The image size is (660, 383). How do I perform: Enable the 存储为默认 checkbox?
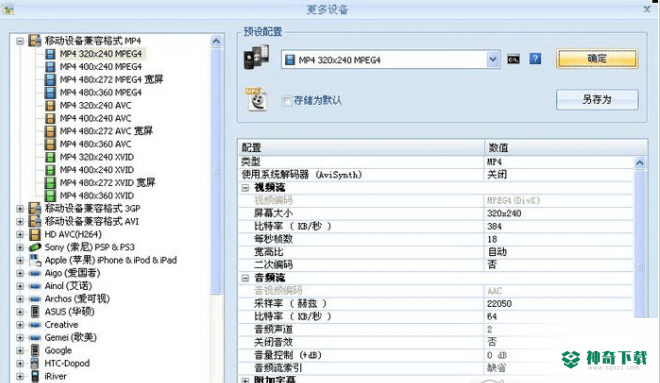point(287,101)
